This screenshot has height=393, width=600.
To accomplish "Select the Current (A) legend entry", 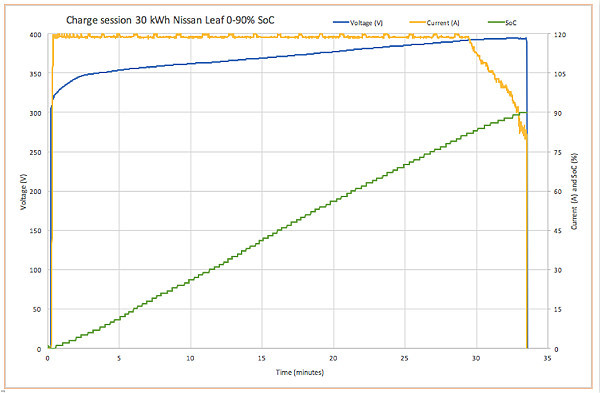I will (443, 23).
